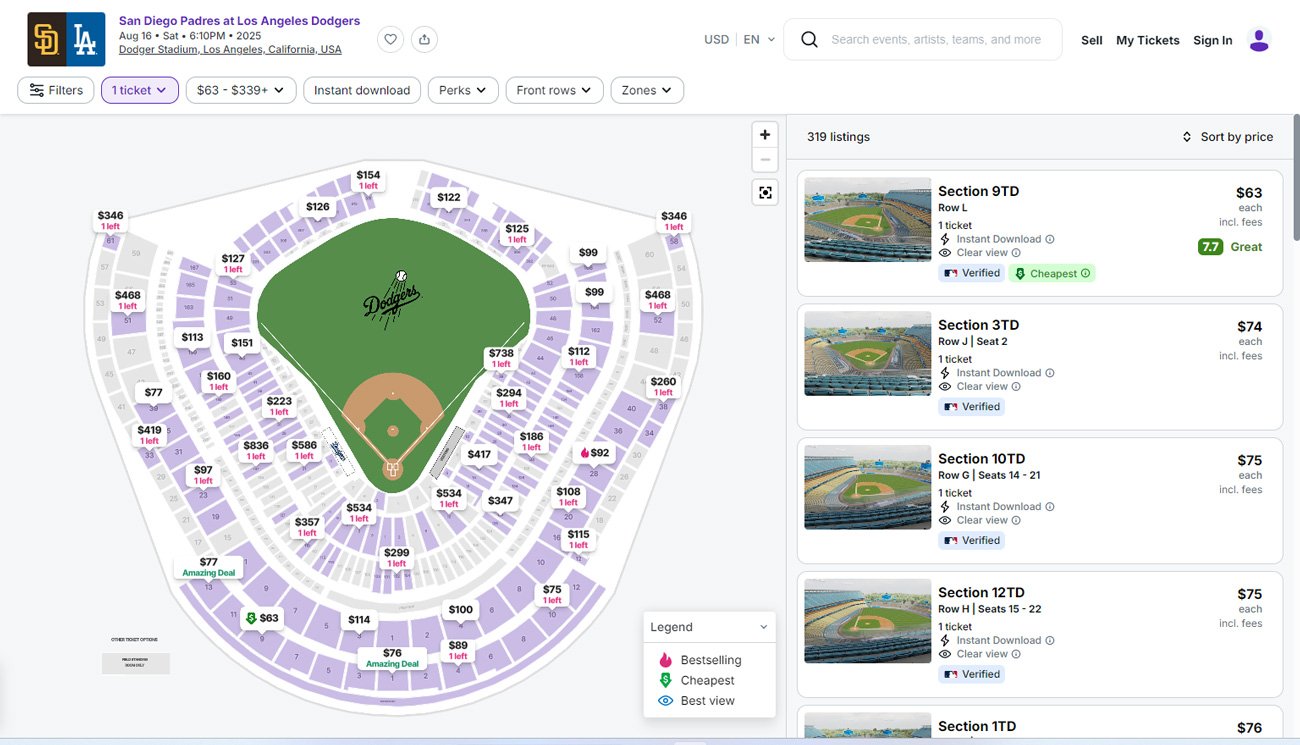Click the $154 map price pin
The height and width of the screenshot is (745, 1300).
point(369,180)
